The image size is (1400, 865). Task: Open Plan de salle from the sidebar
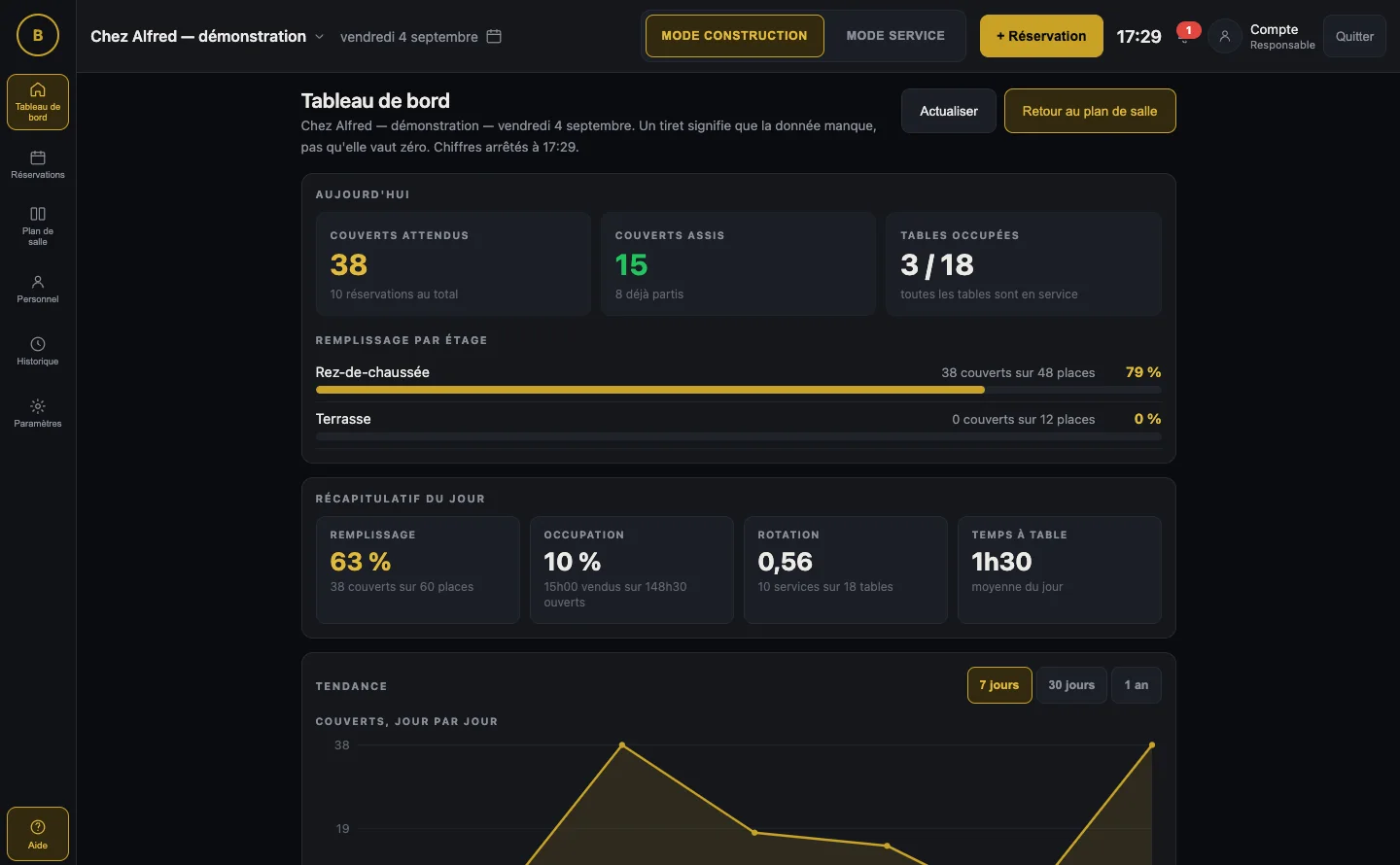[38, 225]
